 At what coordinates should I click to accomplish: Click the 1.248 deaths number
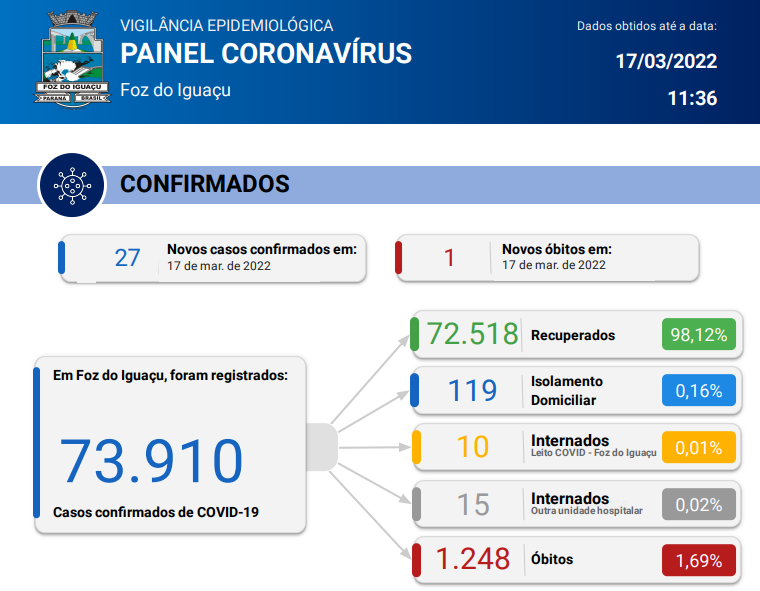click(473, 559)
